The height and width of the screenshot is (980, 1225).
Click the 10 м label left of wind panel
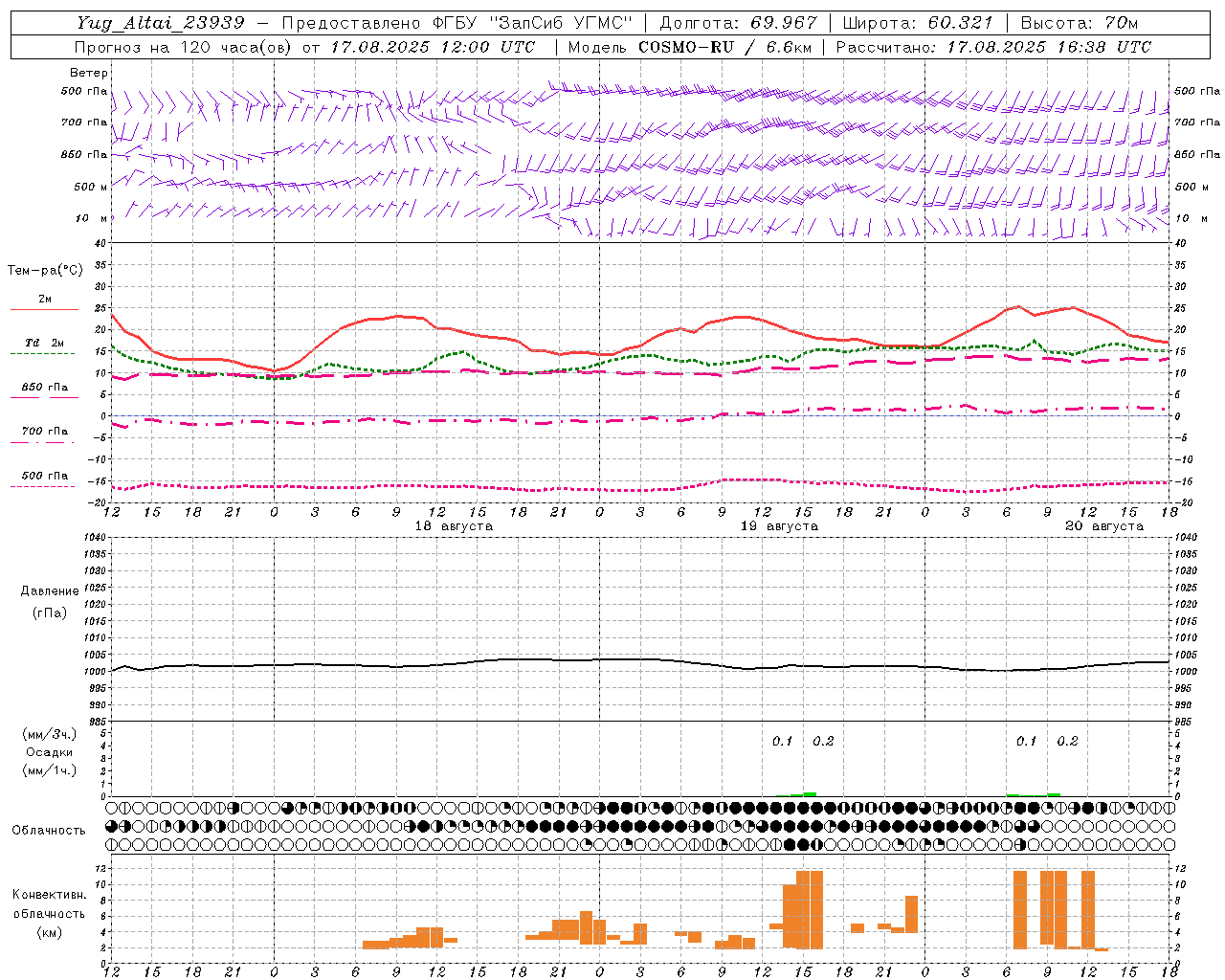click(92, 219)
